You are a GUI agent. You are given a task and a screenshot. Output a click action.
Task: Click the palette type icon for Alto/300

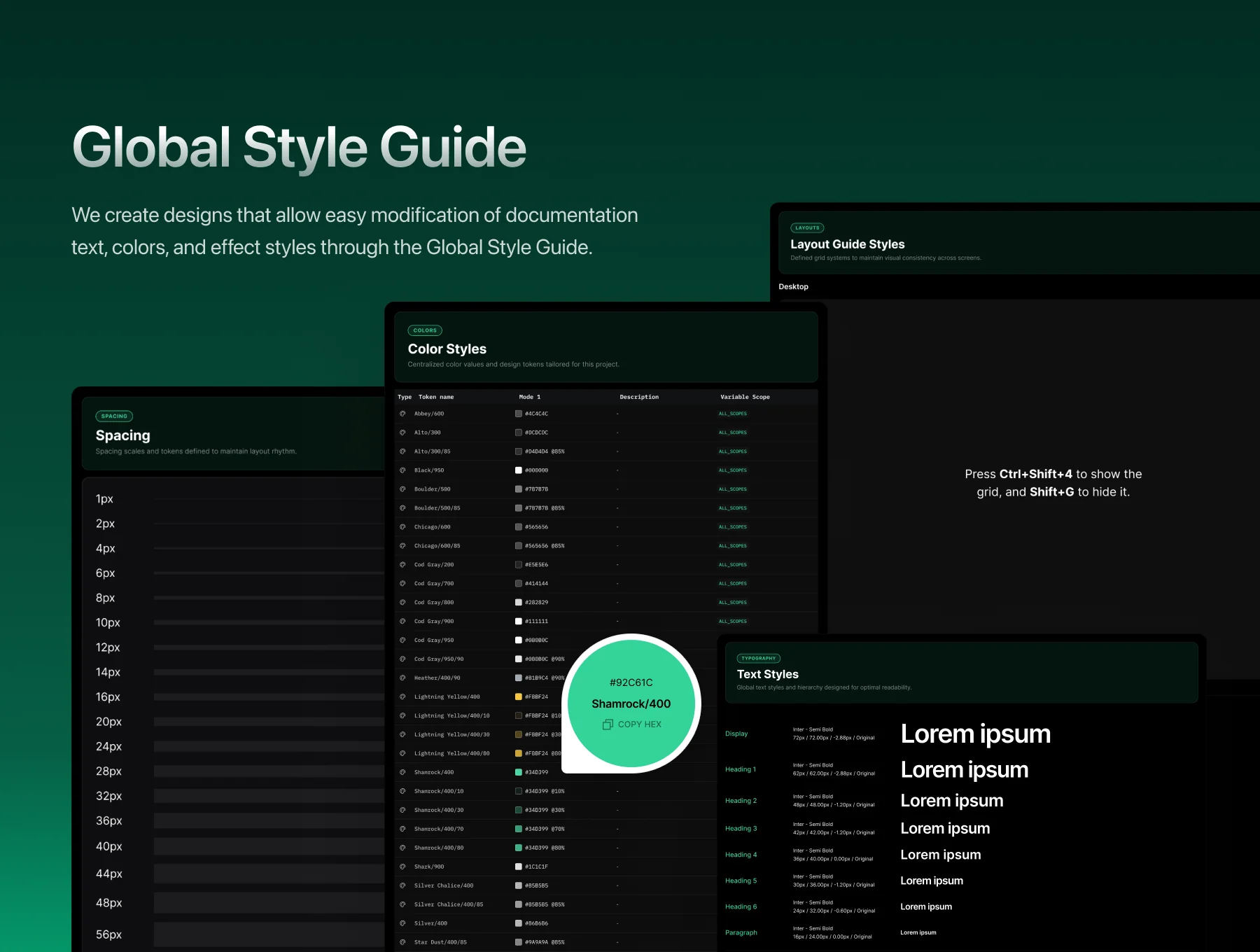coord(402,433)
